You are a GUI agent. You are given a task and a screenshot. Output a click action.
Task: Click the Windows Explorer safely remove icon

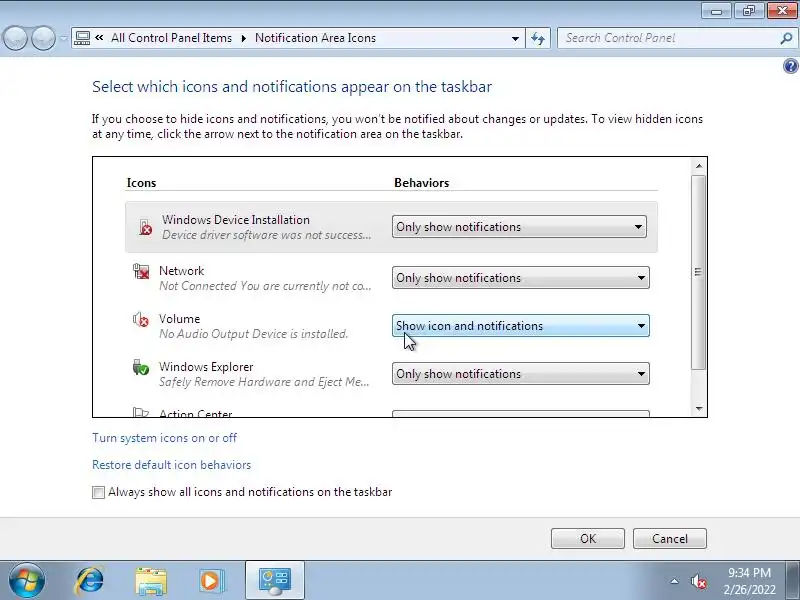(x=140, y=367)
